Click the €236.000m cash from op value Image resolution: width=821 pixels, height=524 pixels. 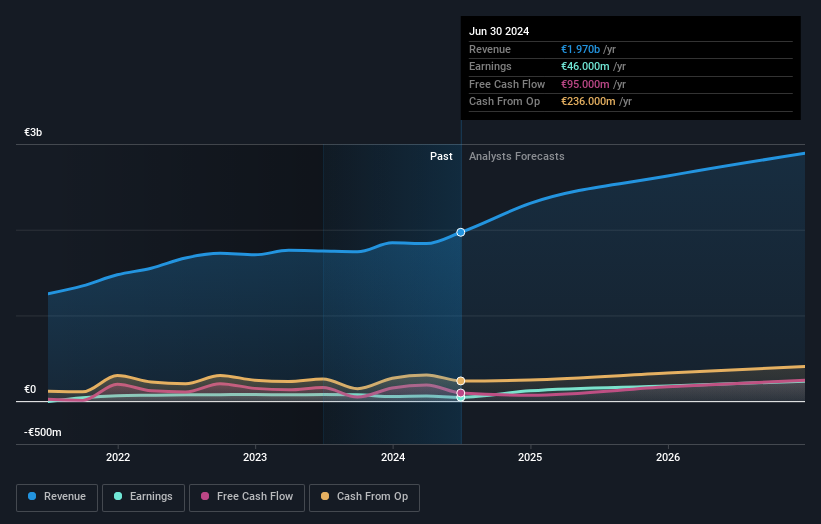588,102
